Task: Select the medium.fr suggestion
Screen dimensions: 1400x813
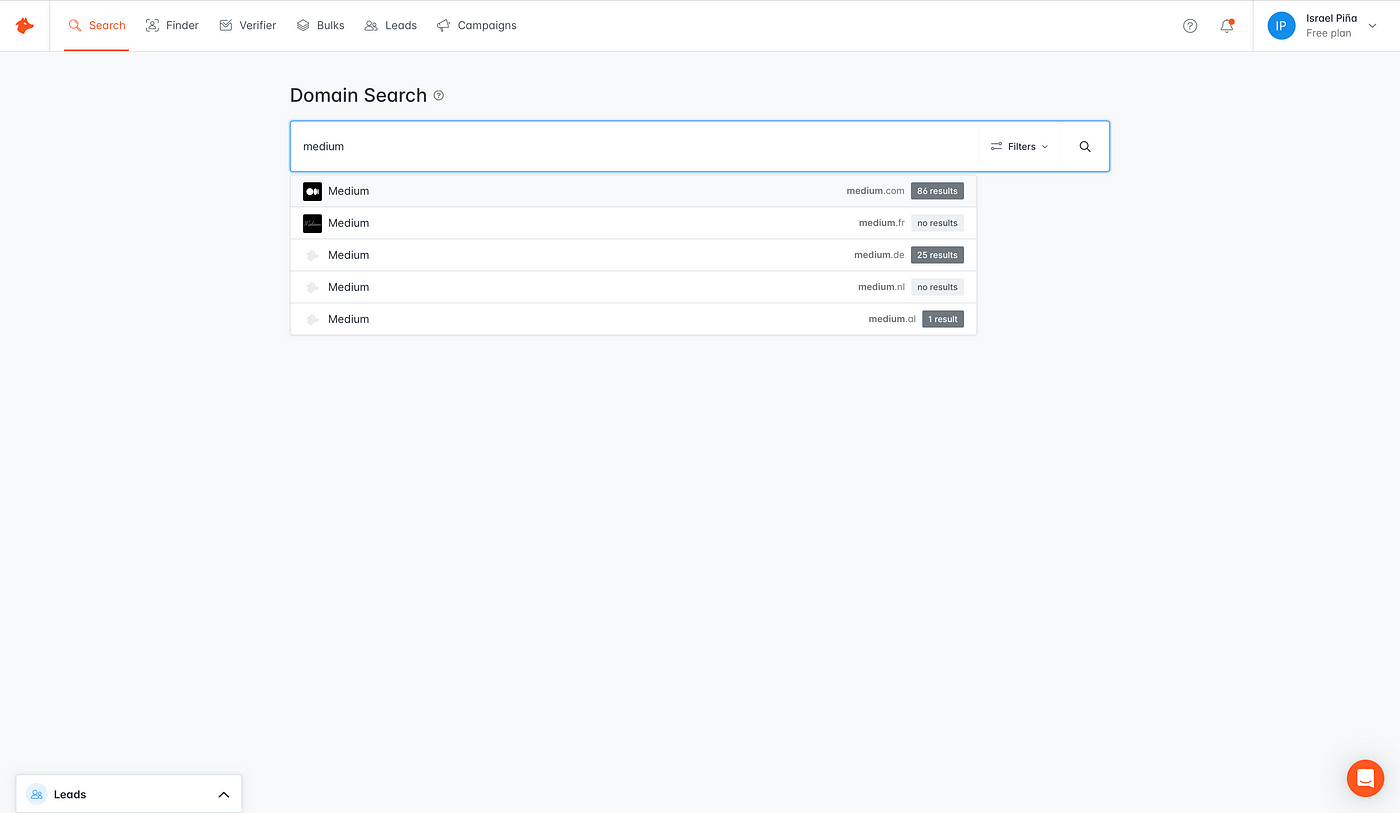Action: pos(633,223)
